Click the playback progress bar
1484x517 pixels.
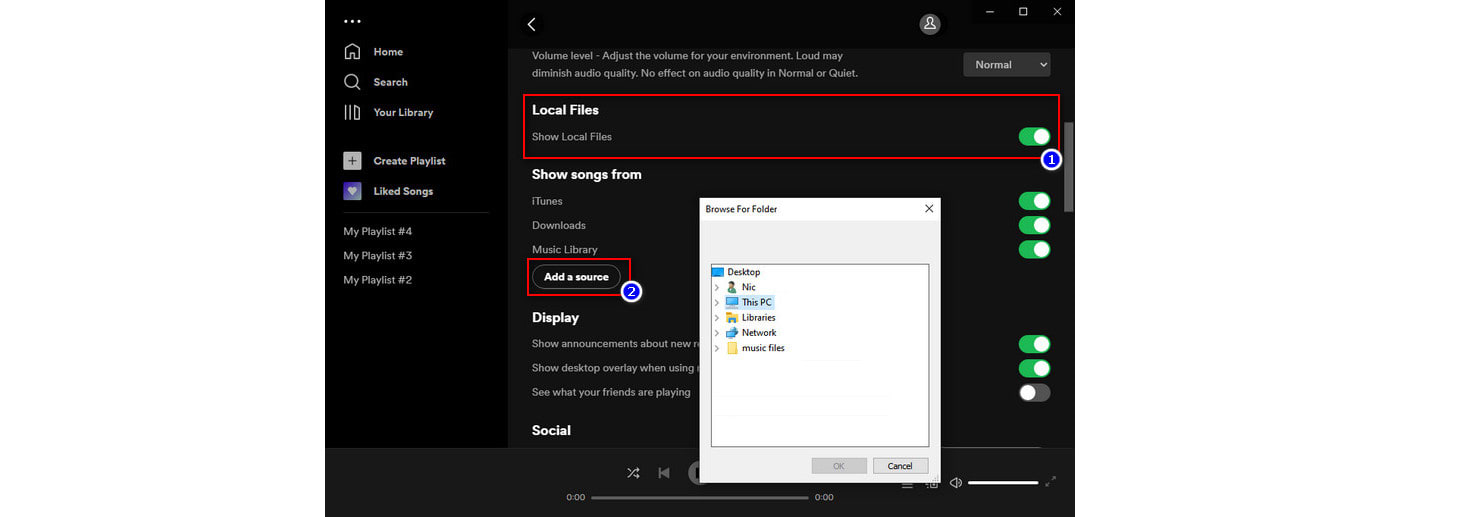(x=700, y=497)
